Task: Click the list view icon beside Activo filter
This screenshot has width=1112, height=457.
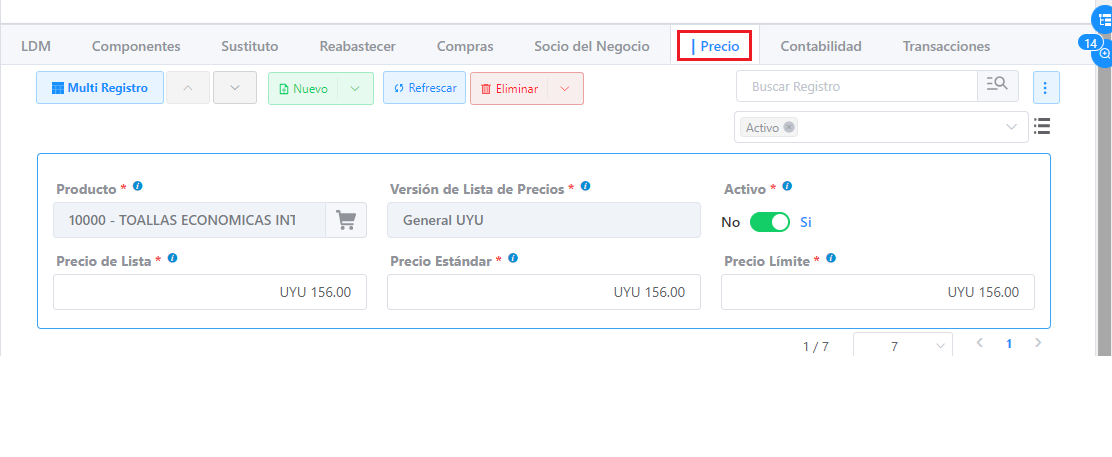Action: (1042, 126)
